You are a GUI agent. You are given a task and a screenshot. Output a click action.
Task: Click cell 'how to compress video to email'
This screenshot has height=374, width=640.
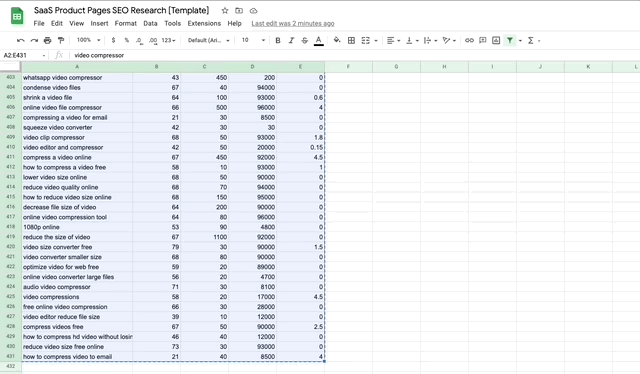click(x=77, y=356)
